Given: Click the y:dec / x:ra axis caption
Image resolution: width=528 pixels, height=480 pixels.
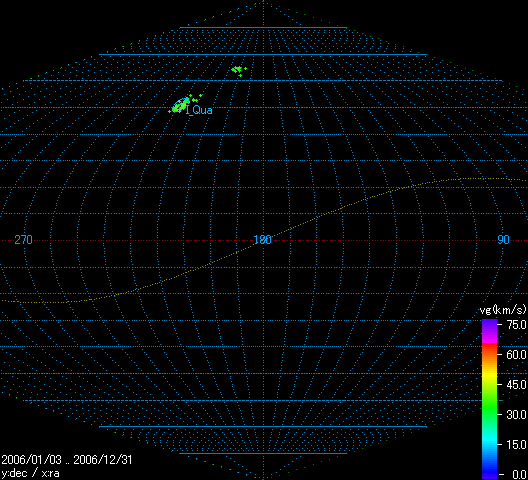Looking at the screenshot, I should (x=31, y=474).
